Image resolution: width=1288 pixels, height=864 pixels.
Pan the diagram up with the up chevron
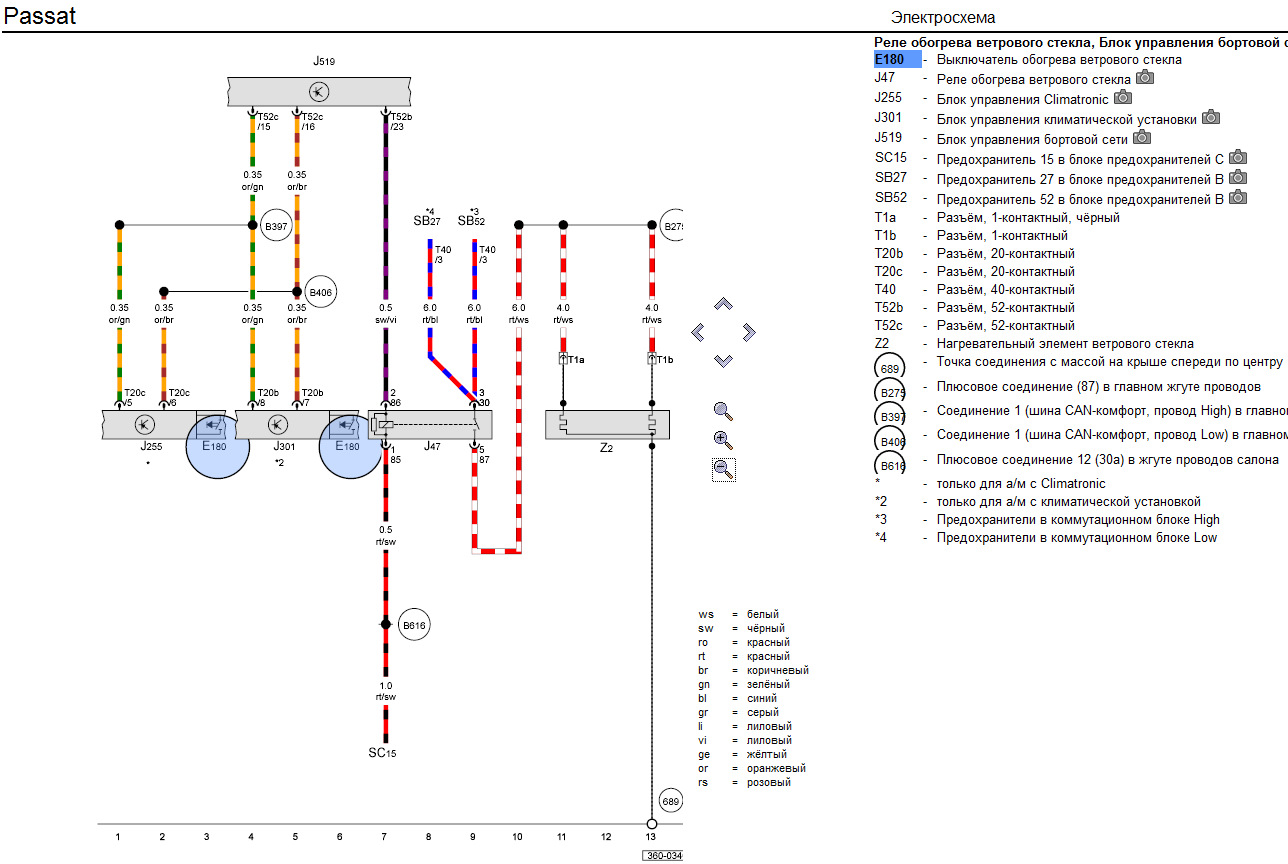click(x=724, y=303)
